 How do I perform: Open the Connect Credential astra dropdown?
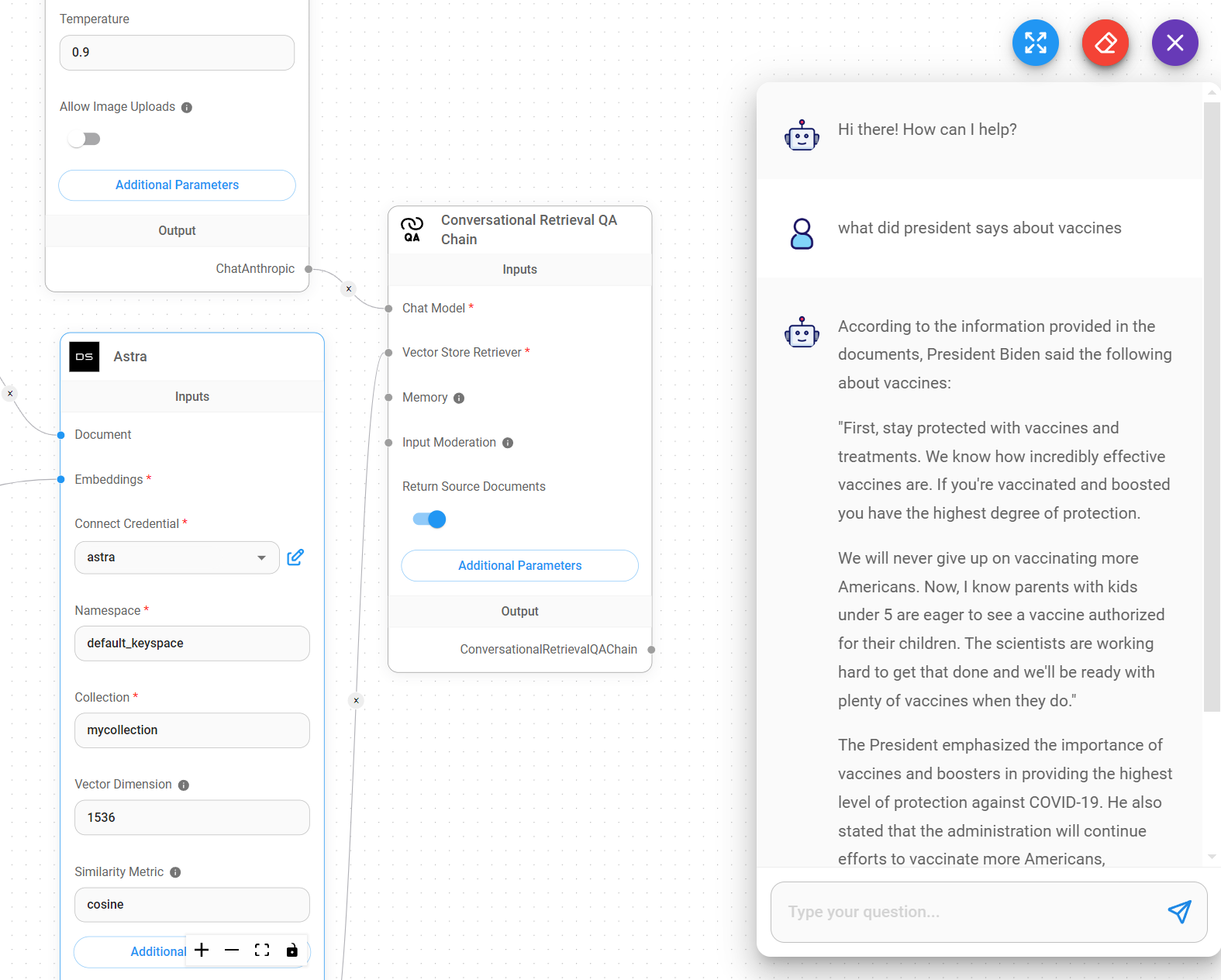pos(177,557)
